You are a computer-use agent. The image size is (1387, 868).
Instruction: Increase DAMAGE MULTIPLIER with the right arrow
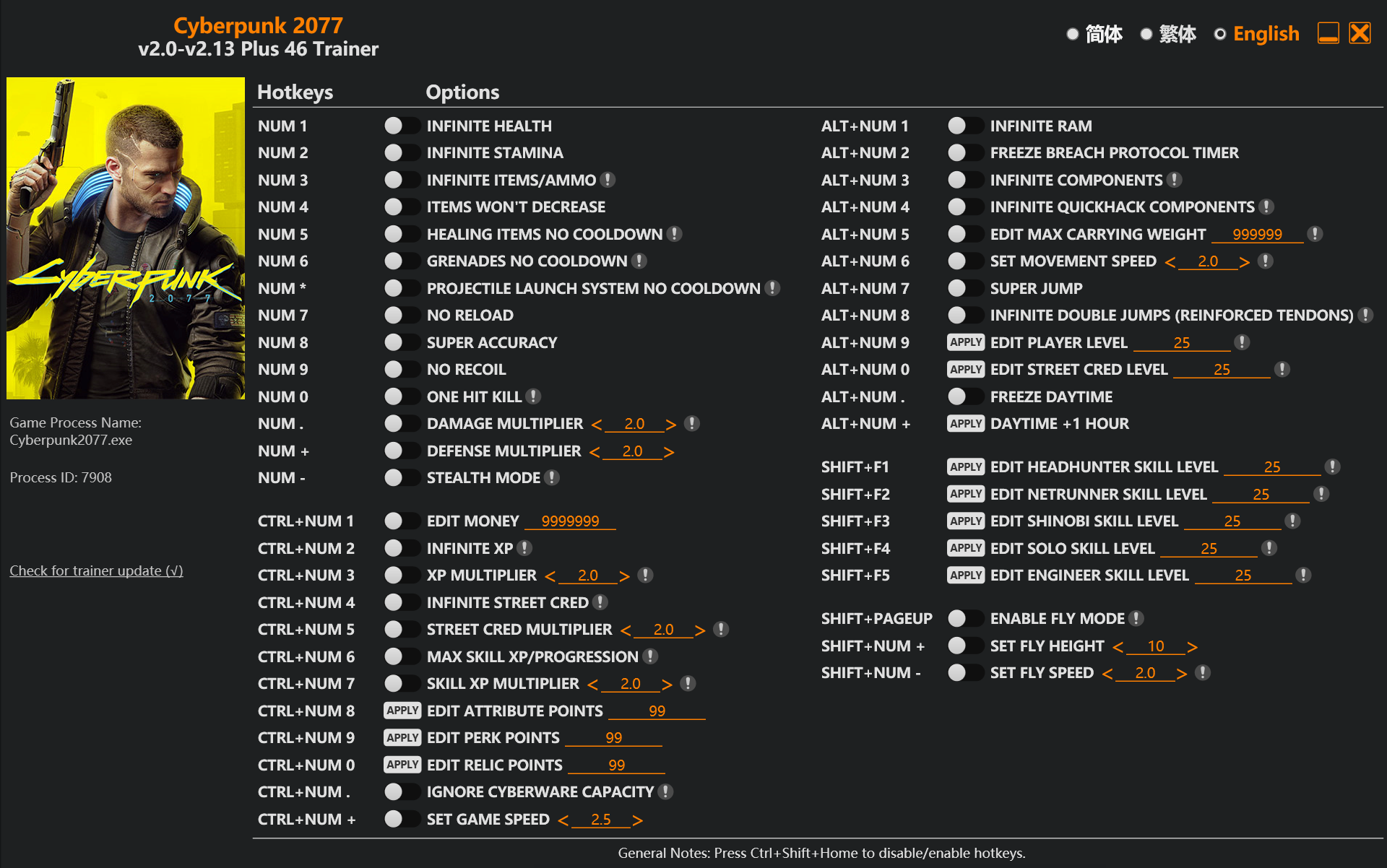[672, 423]
